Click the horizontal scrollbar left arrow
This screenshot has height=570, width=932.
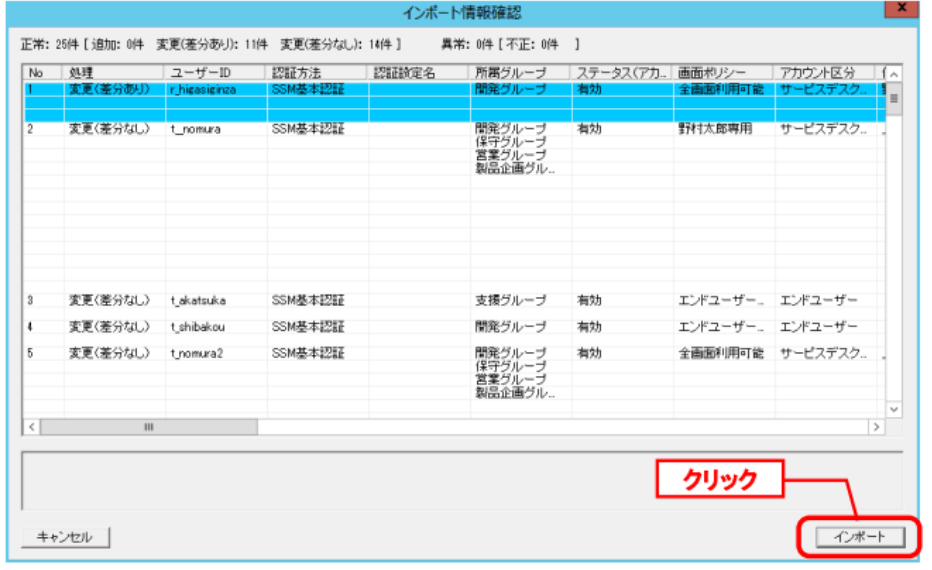[32, 427]
